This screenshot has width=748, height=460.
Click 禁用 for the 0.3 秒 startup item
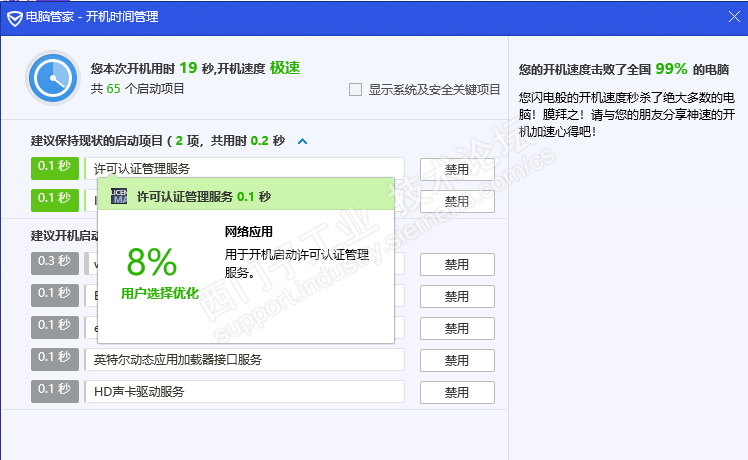[457, 264]
